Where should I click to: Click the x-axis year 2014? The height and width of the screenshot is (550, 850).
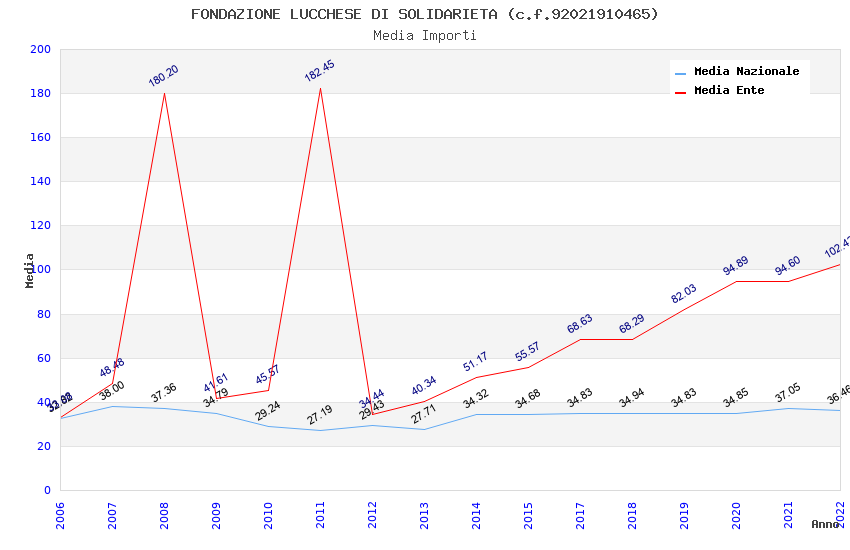476,516
